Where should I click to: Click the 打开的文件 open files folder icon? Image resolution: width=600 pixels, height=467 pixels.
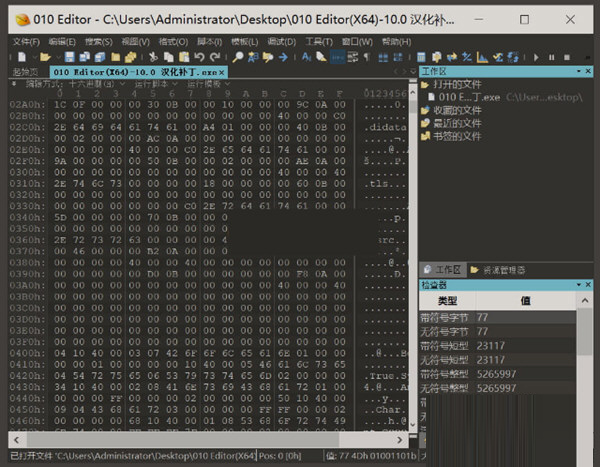pyautogui.click(x=426, y=84)
